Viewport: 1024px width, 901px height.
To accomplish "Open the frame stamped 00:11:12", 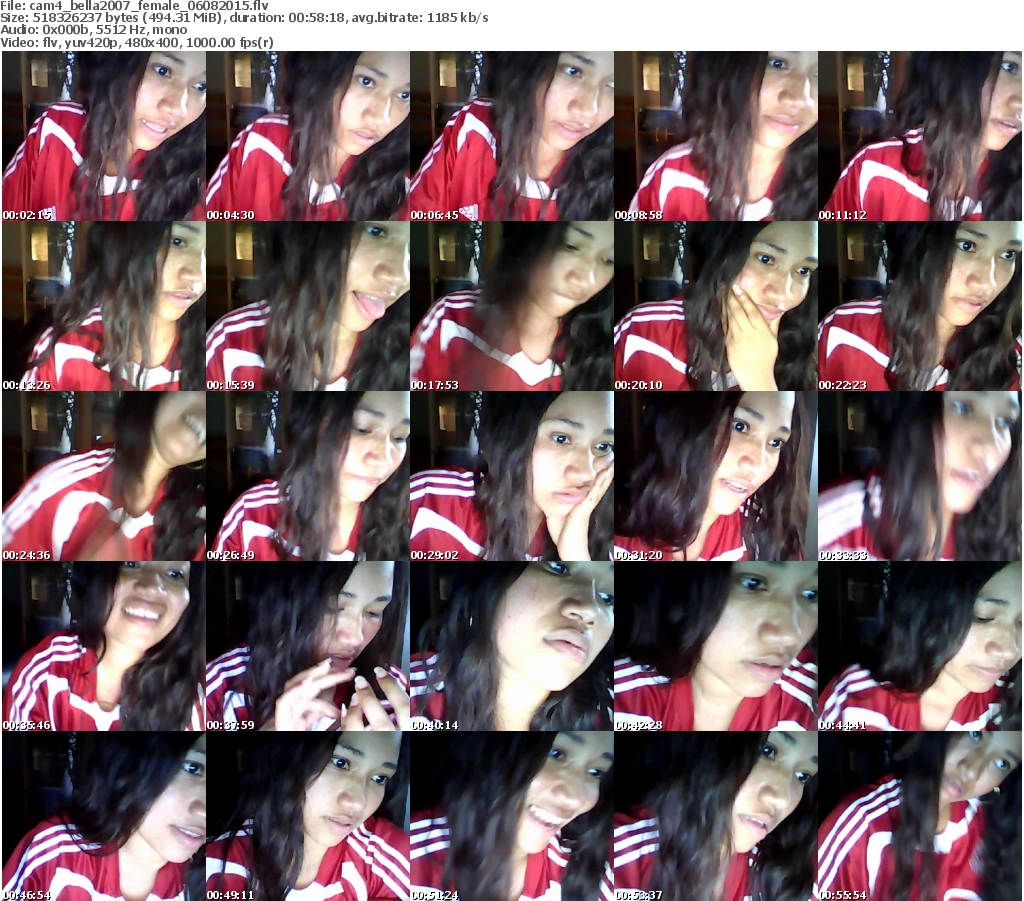I will click(x=920, y=136).
